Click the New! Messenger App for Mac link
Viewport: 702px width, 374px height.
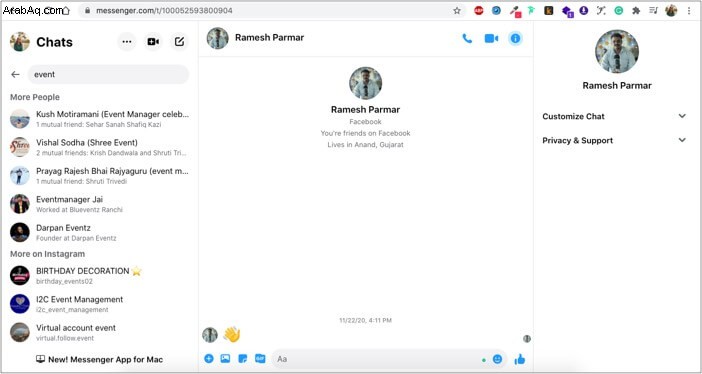99,359
